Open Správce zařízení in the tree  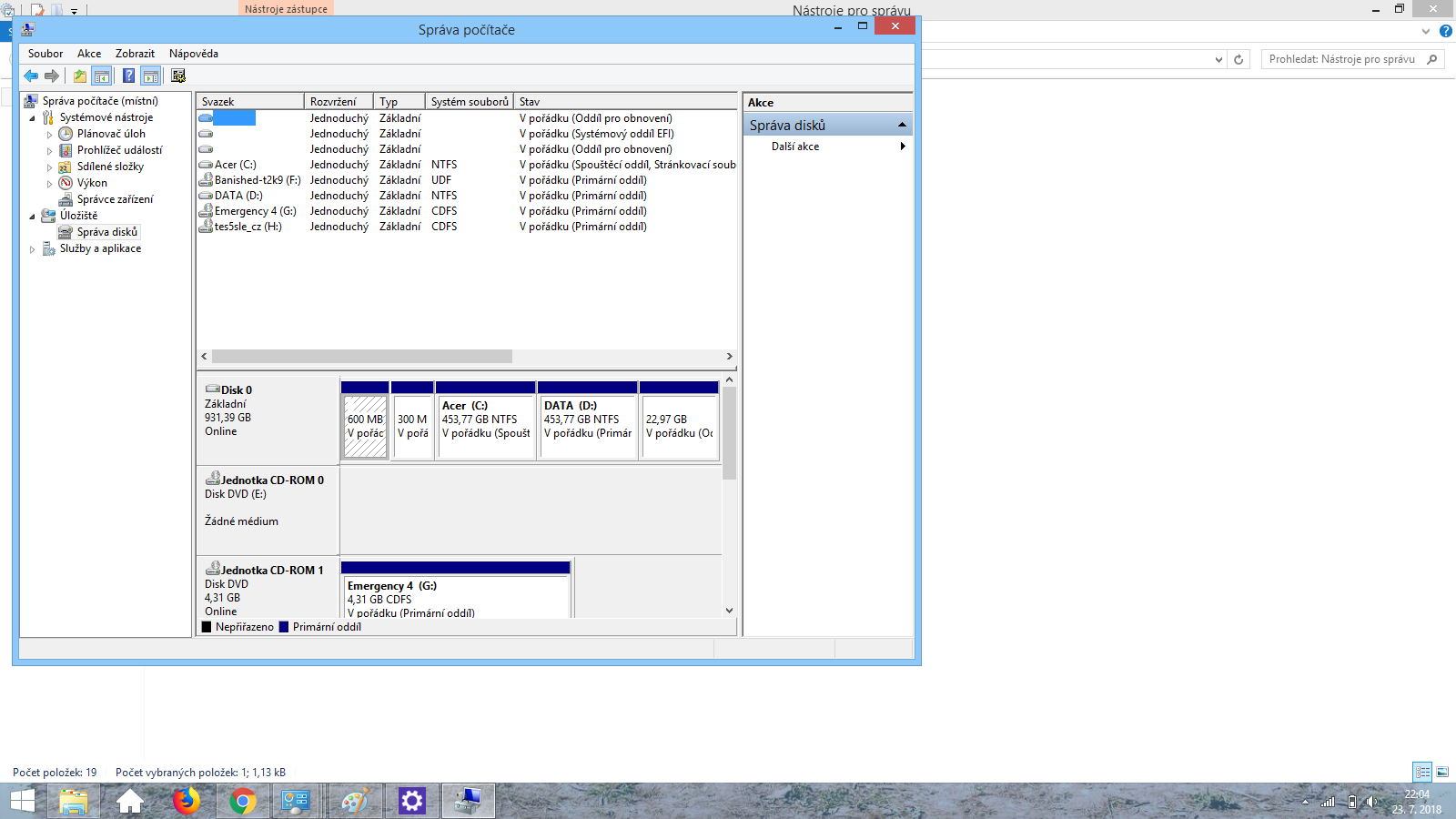coord(115,199)
